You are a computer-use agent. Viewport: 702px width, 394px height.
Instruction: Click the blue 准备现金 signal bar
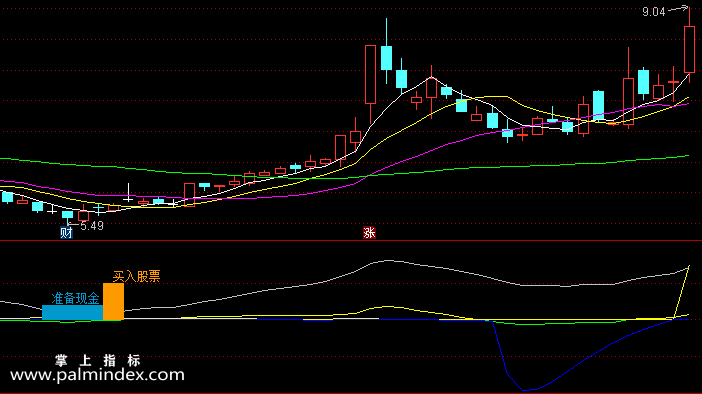[73, 313]
